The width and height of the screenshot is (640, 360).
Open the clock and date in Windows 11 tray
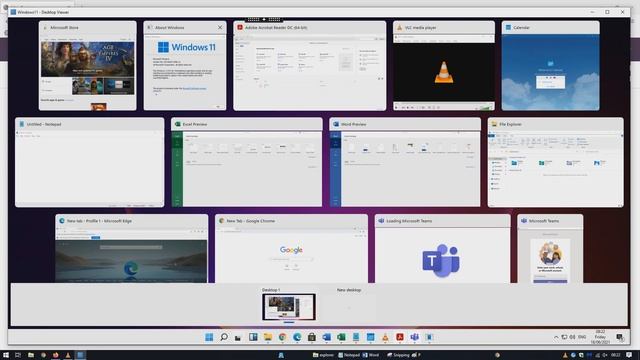(x=600, y=337)
